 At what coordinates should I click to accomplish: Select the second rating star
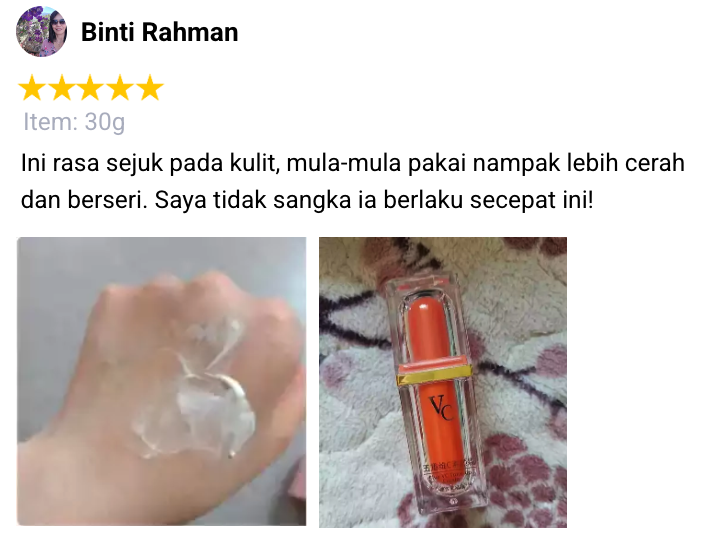(61, 87)
